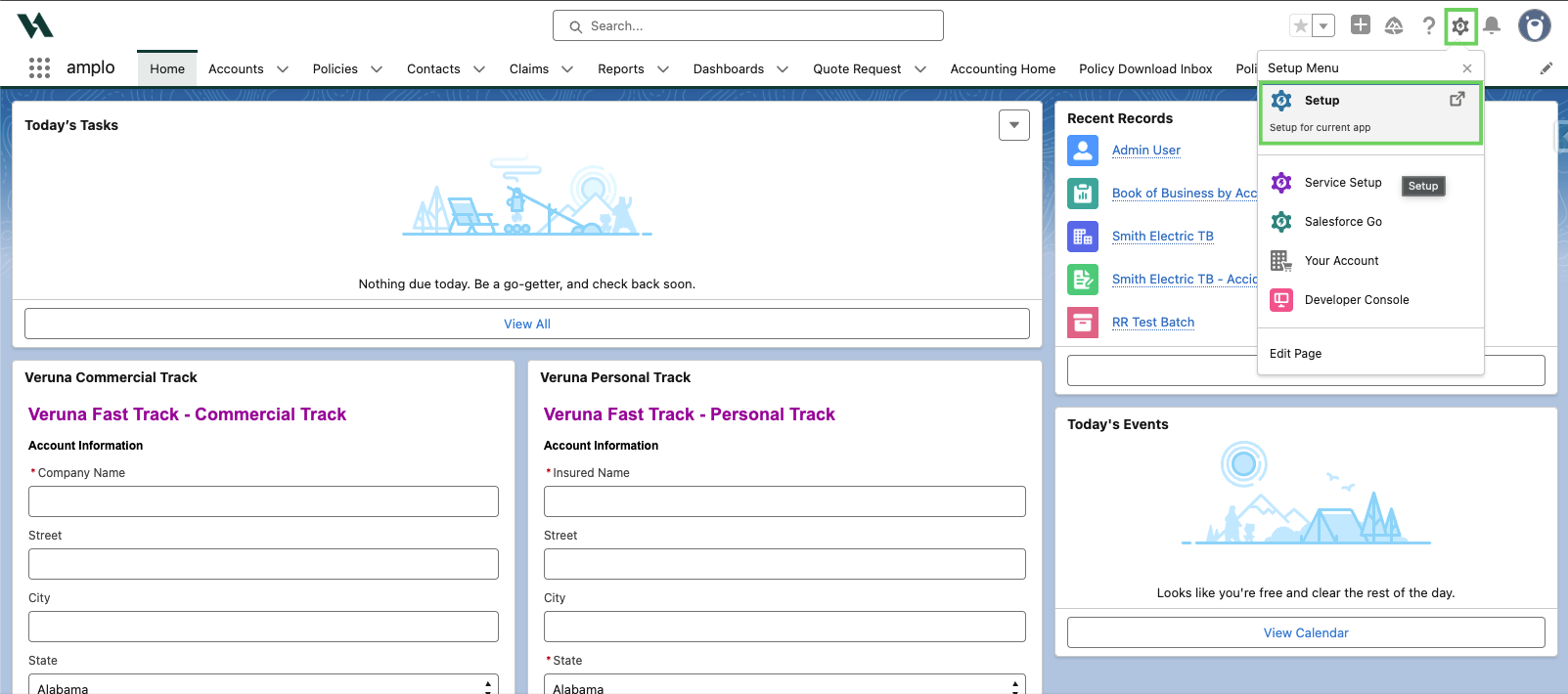Open the Smith Electric TB link

[x=1162, y=237]
